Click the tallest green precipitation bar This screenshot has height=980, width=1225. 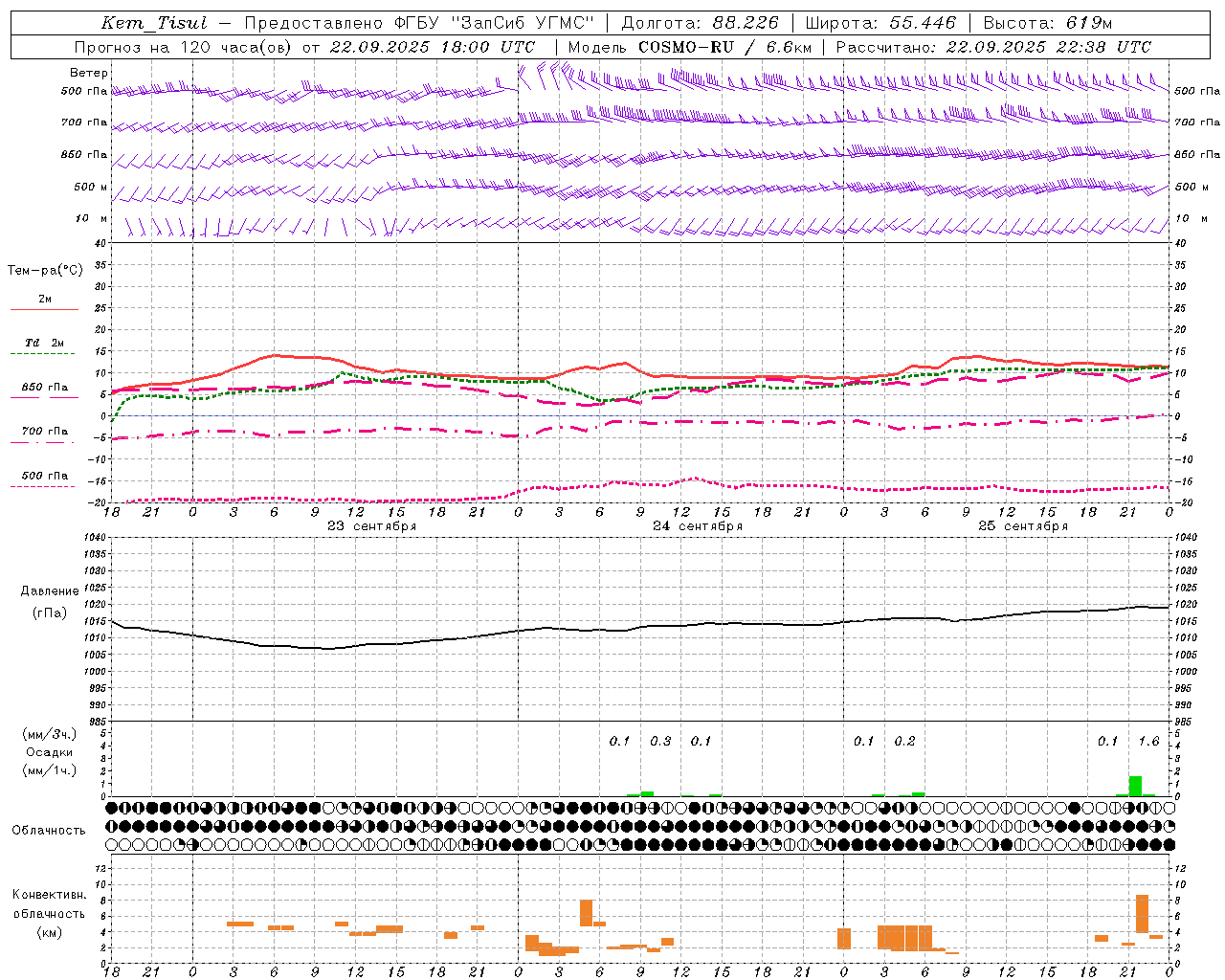tap(1135, 786)
